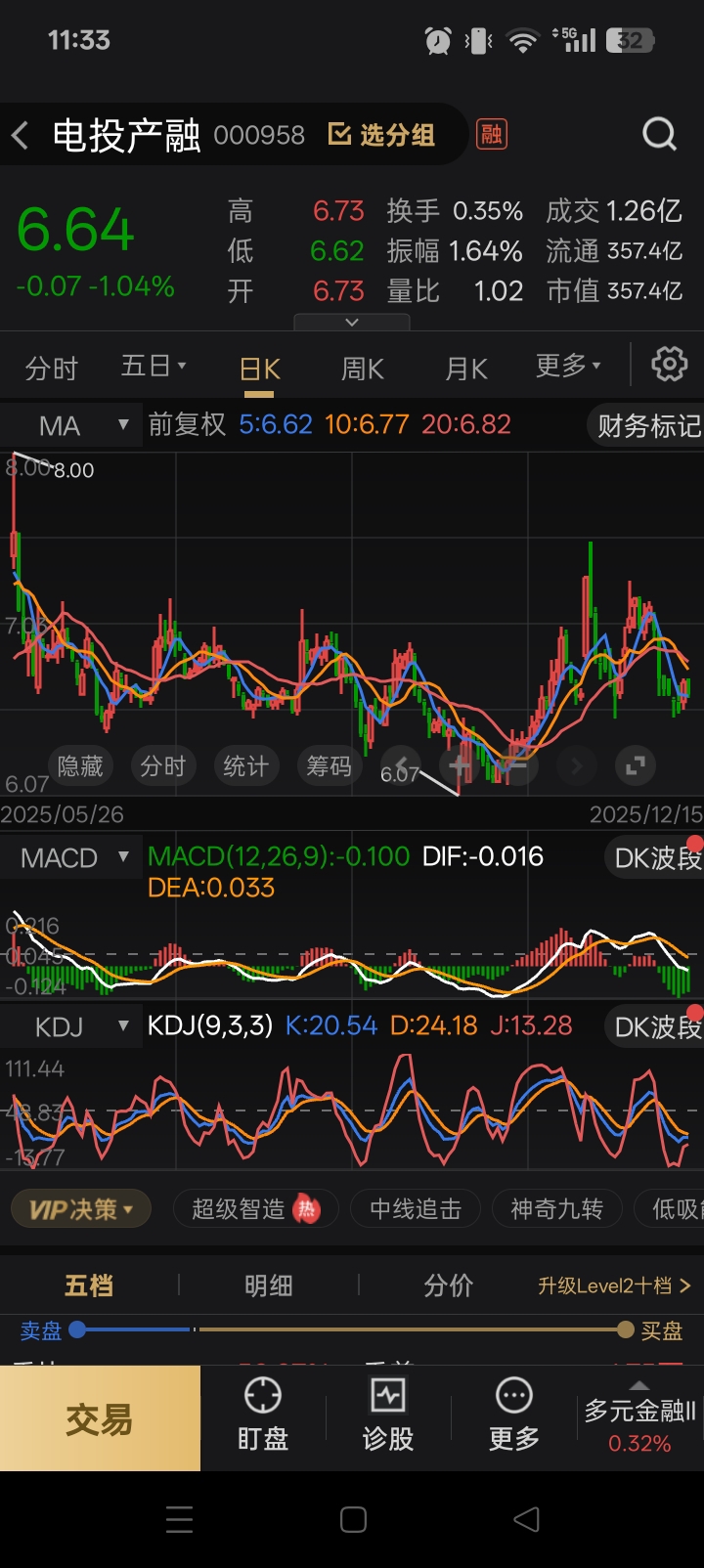
Task: Click the 买盘 gold slider handle
Action: [x=626, y=1329]
